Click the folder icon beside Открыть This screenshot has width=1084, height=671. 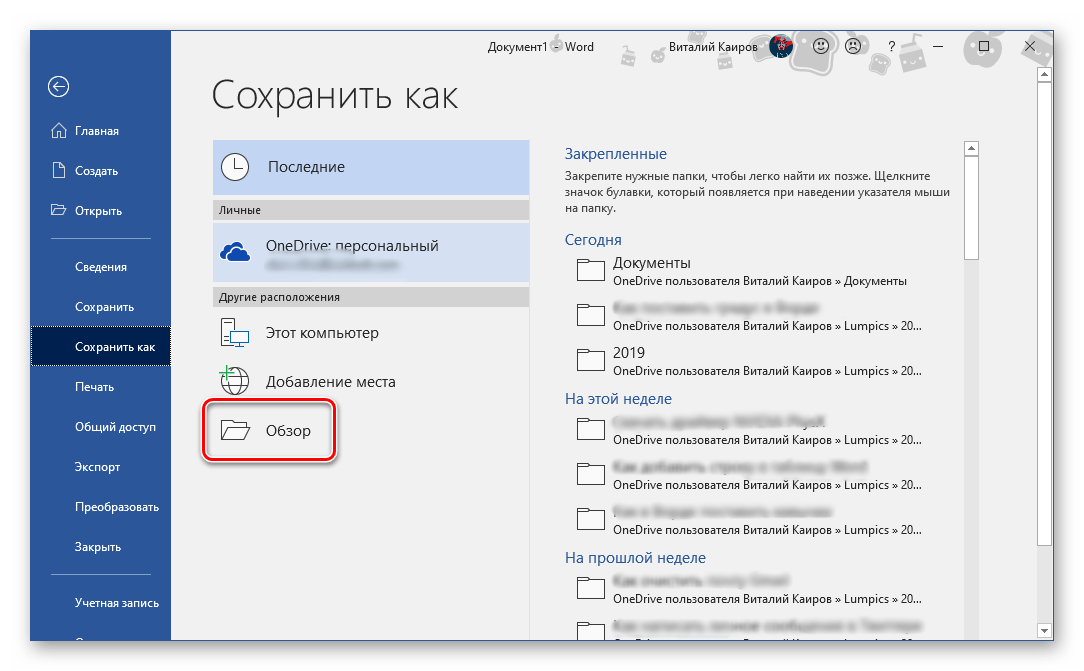coord(59,209)
